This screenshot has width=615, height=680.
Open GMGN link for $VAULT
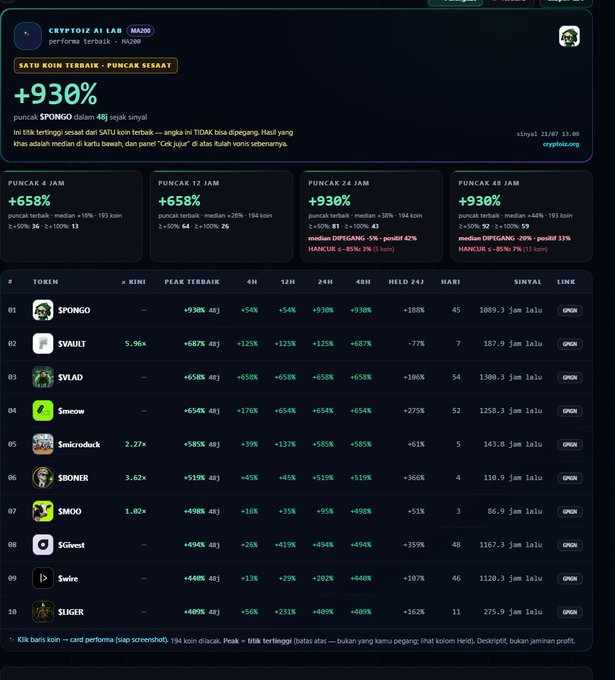click(569, 344)
